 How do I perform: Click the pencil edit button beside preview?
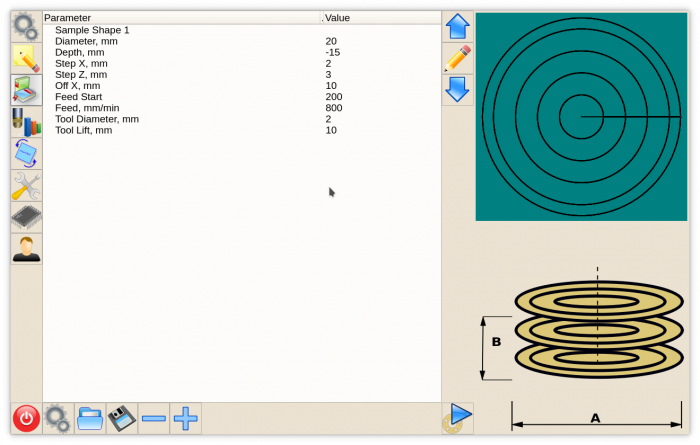458,58
